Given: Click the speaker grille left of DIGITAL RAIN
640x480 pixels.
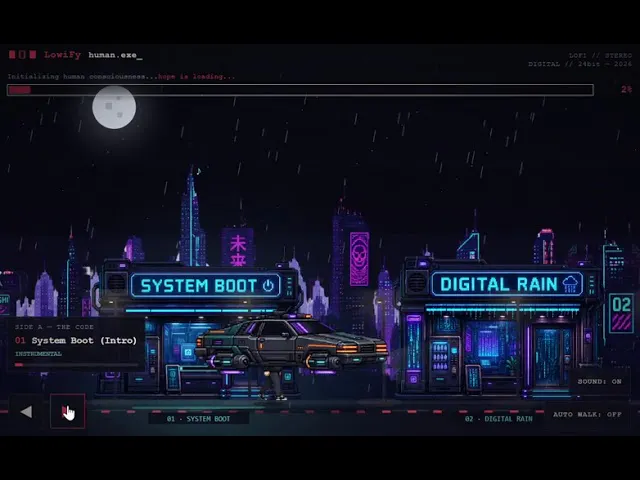Looking at the screenshot, I should (x=416, y=282).
